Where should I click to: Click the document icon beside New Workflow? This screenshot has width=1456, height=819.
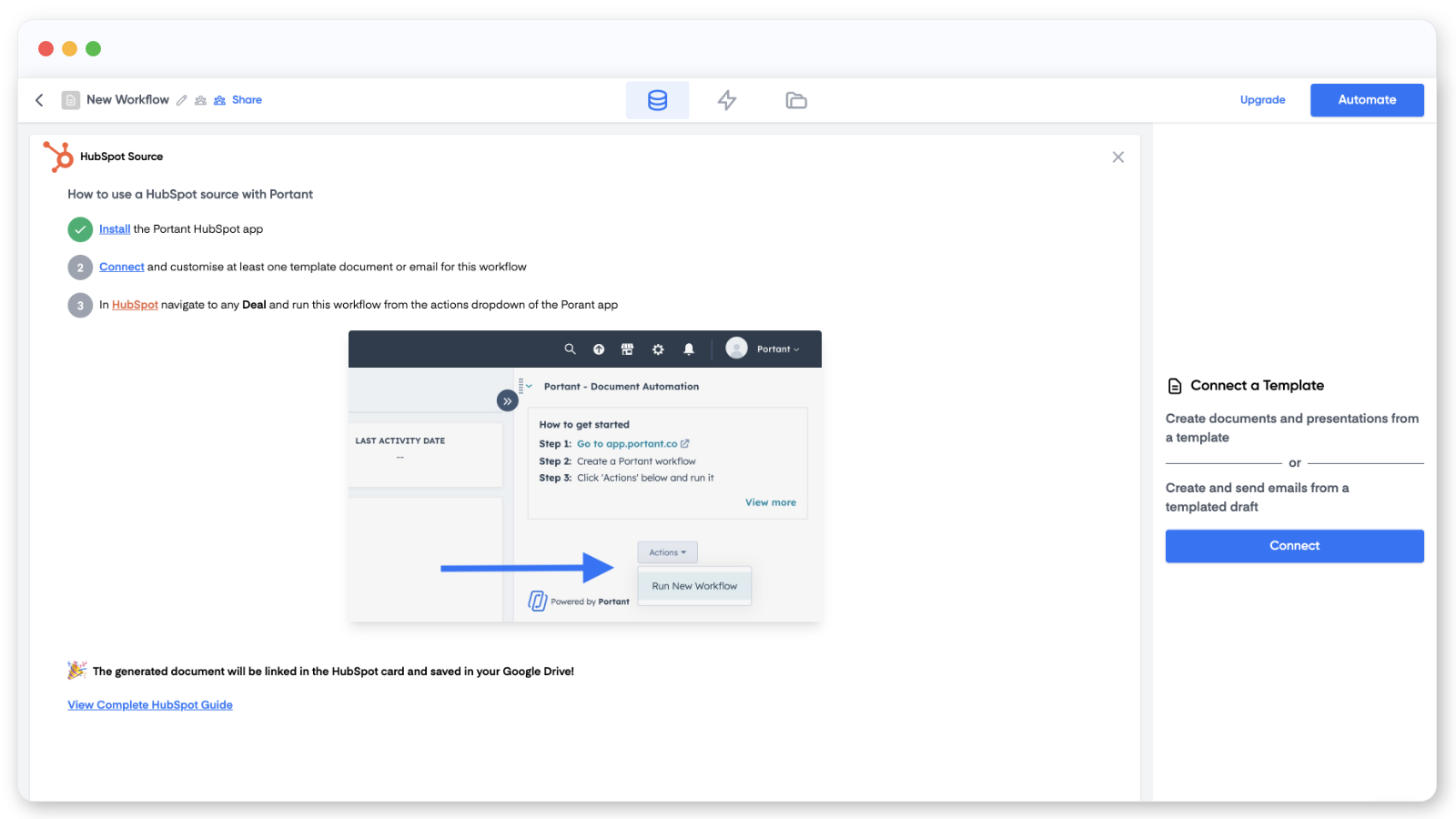71,100
